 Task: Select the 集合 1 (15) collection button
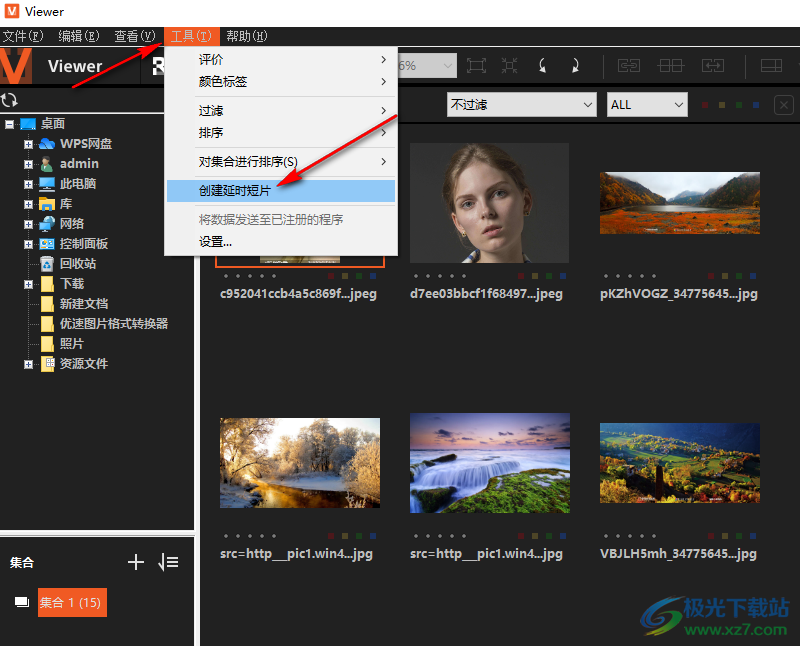tap(72, 603)
